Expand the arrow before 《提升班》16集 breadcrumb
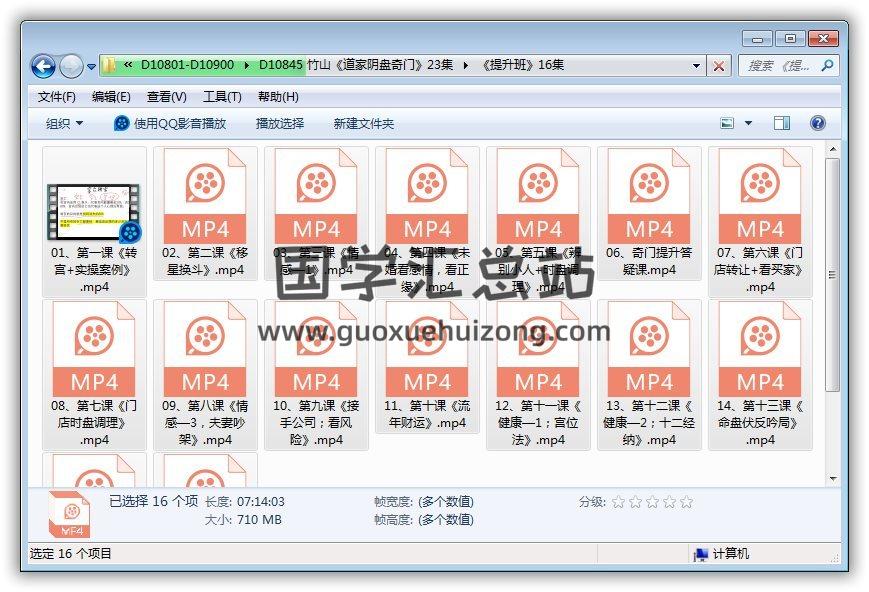This screenshot has width=869, height=592. 466,65
